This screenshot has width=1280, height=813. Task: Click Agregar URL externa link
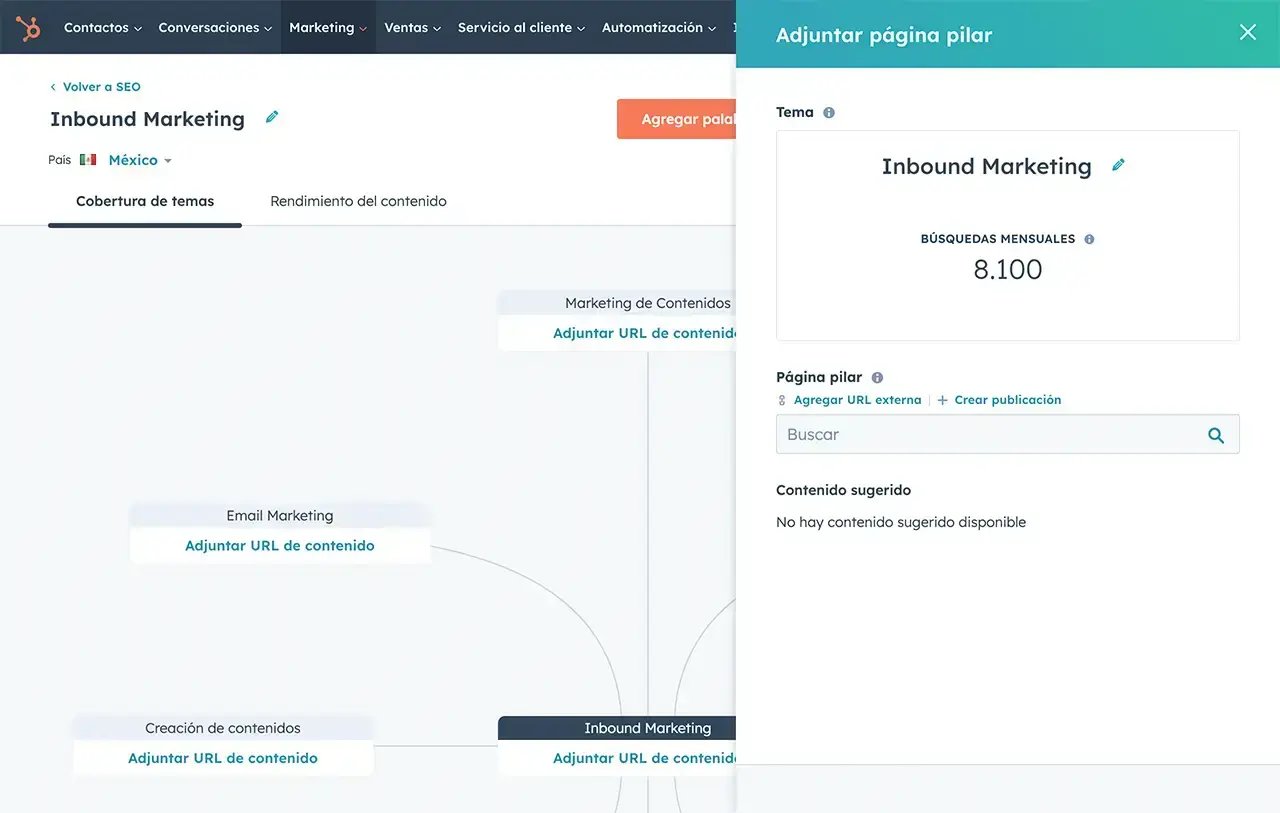coord(857,400)
